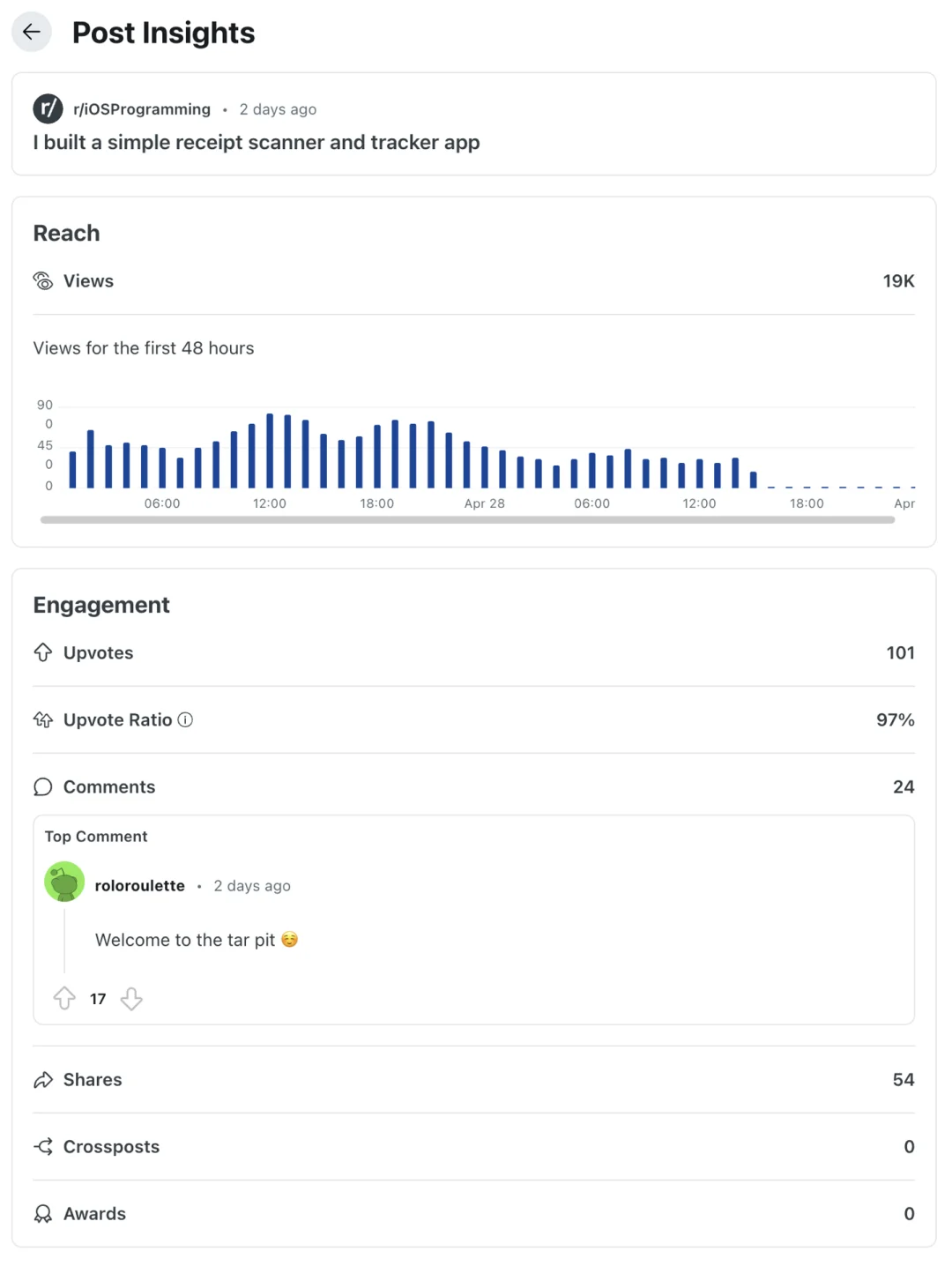This screenshot has height=1266, width=952.
Task: Click the tallest bar near 12:00
Action: (x=270, y=451)
